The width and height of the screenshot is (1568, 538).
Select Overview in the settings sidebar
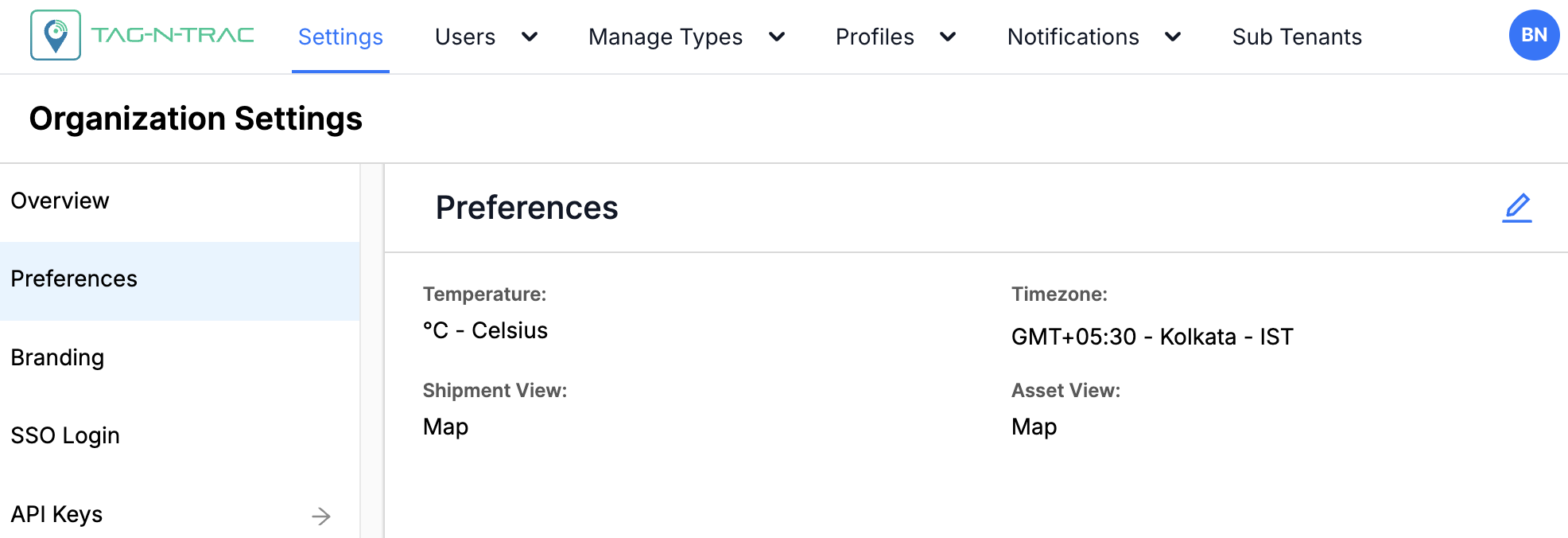click(60, 201)
